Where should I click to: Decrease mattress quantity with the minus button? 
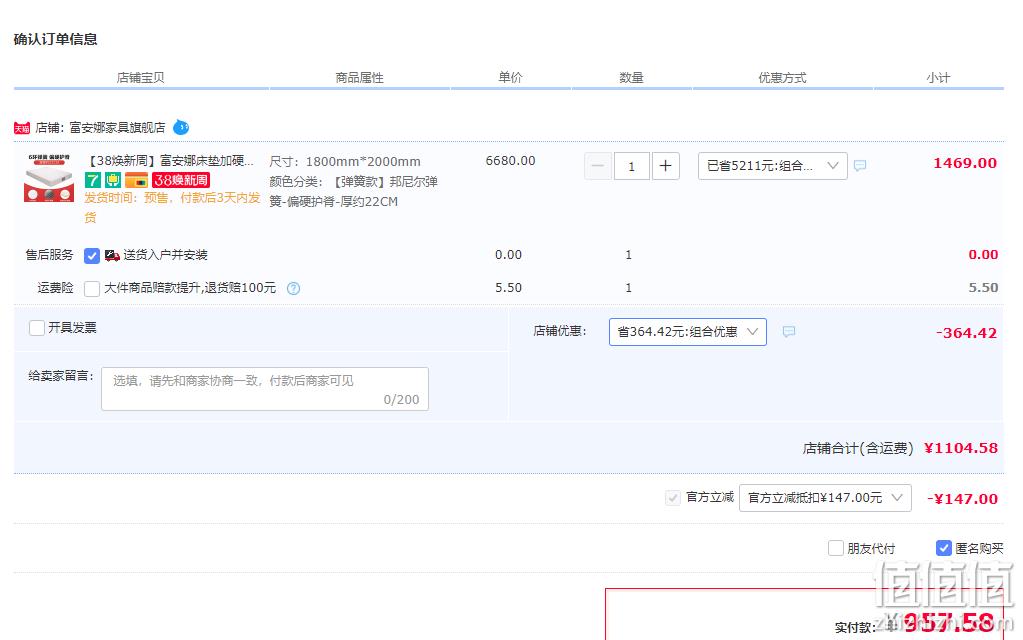pos(598,166)
